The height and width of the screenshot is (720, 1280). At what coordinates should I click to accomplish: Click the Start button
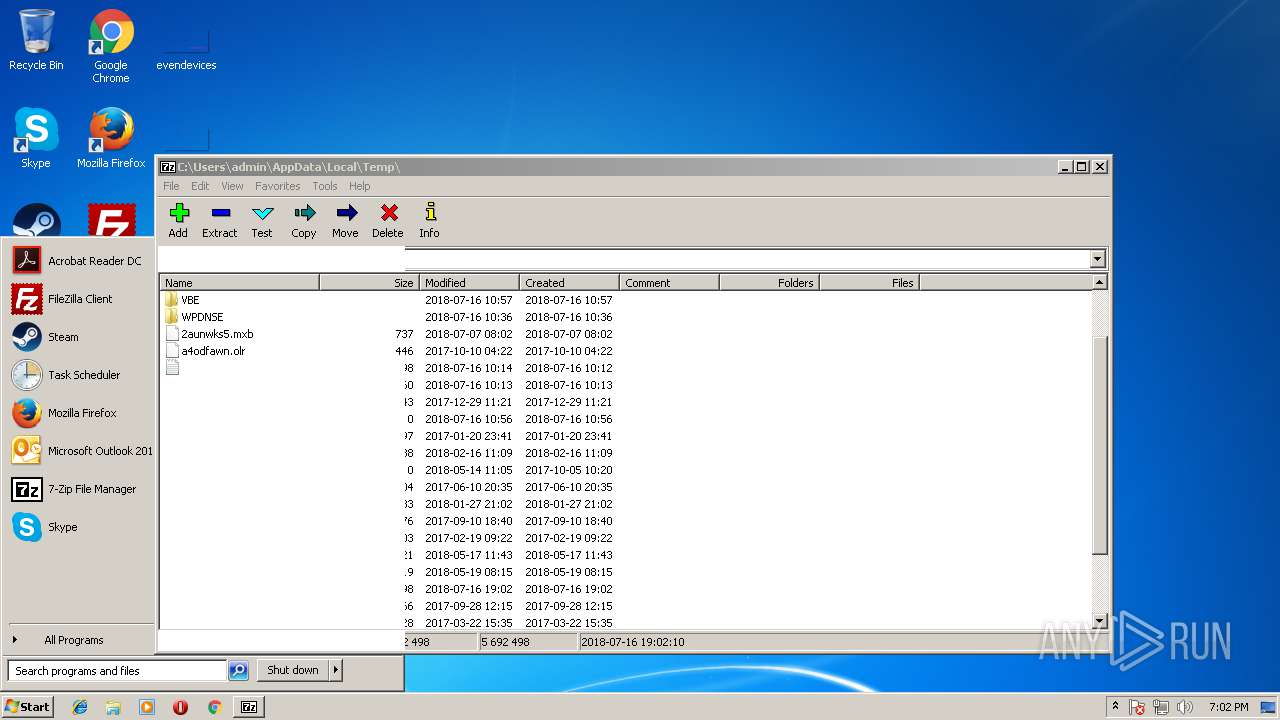tap(27, 707)
